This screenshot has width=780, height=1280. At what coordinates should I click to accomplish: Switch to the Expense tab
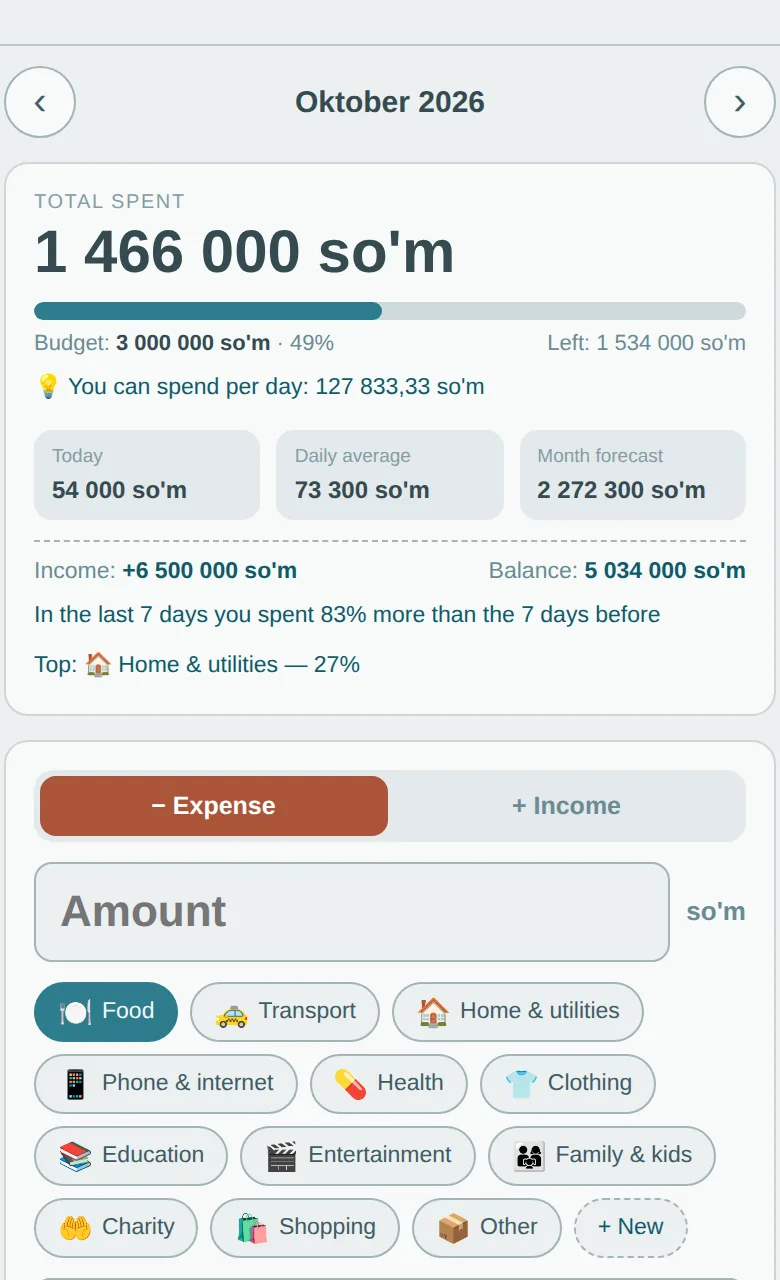tap(214, 806)
